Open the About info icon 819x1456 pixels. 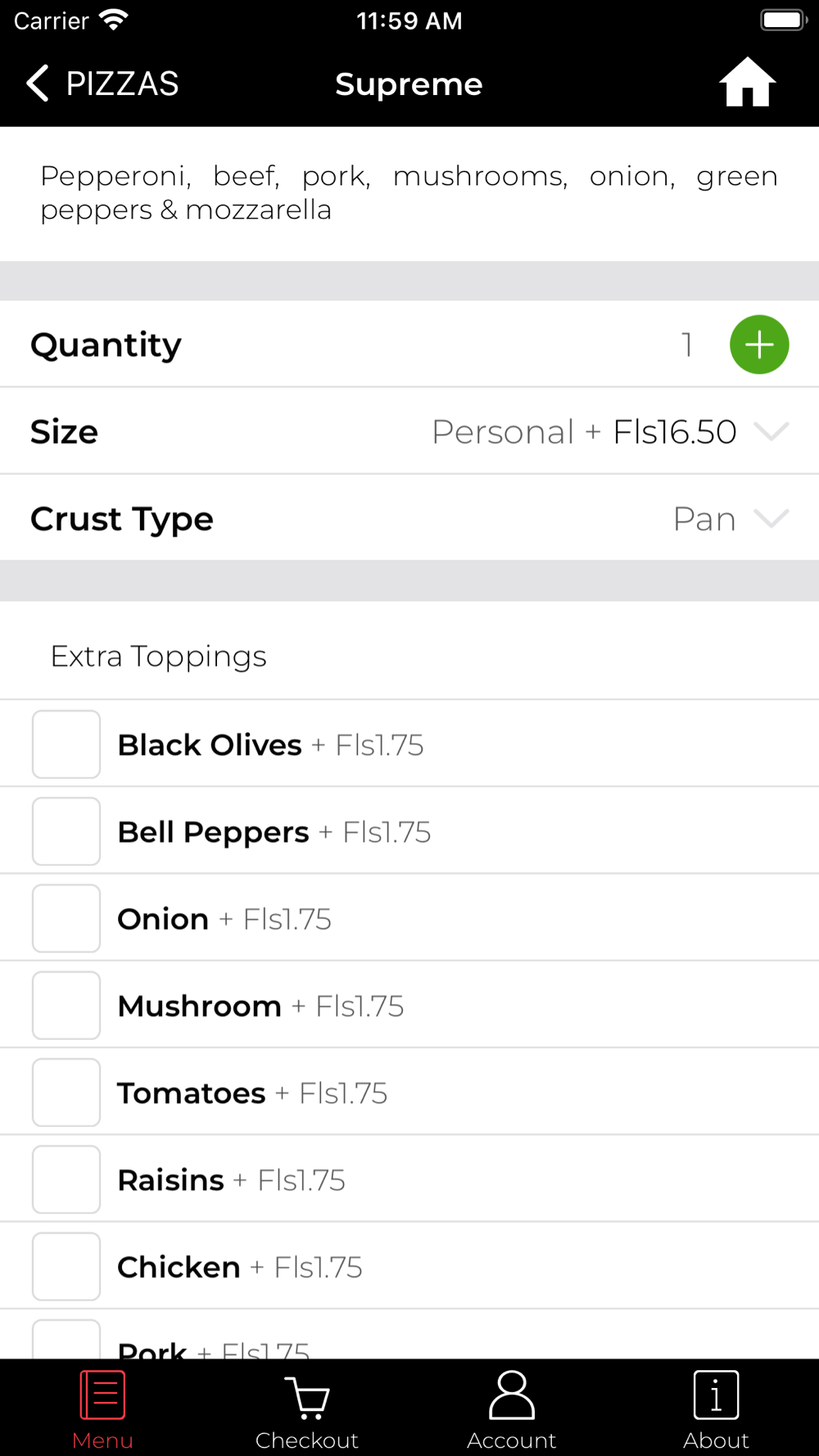tap(716, 1395)
